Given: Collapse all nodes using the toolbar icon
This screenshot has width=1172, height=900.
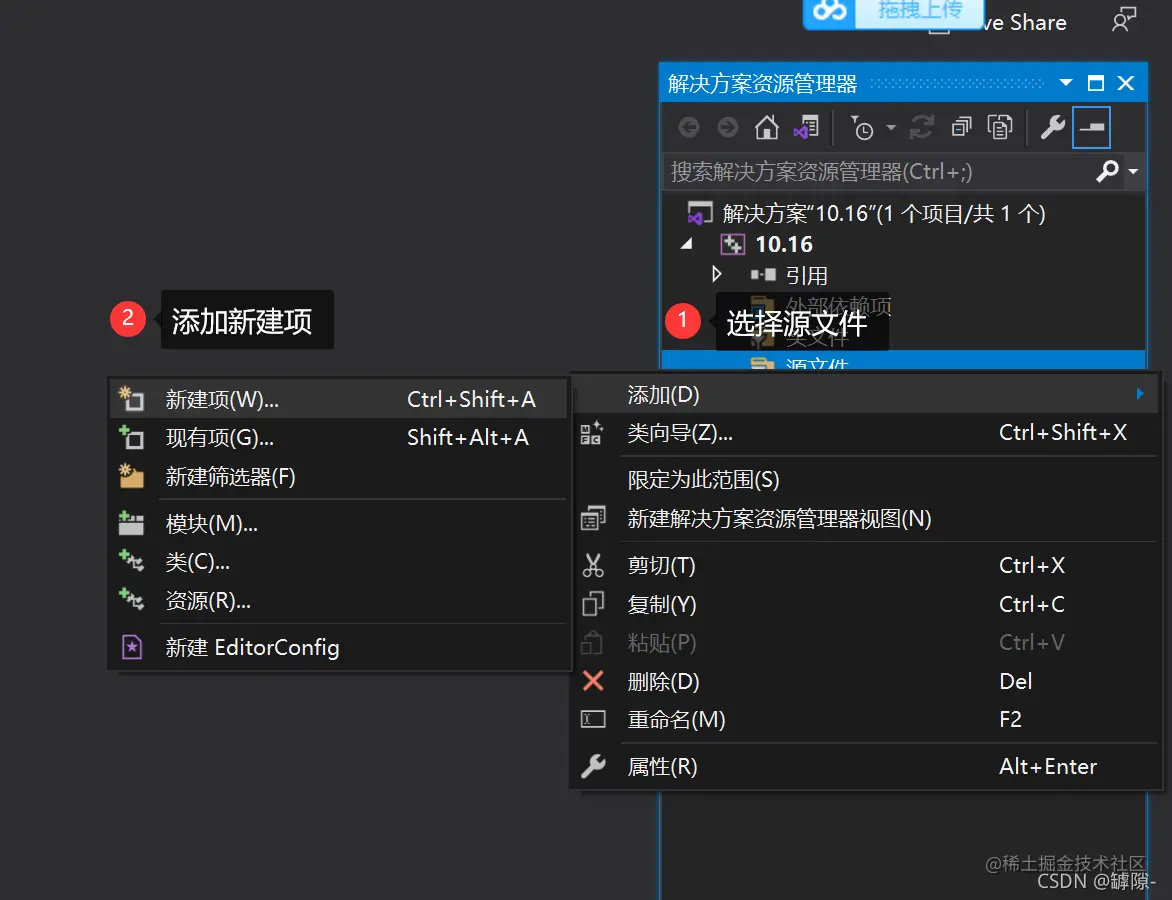Looking at the screenshot, I should 961,128.
